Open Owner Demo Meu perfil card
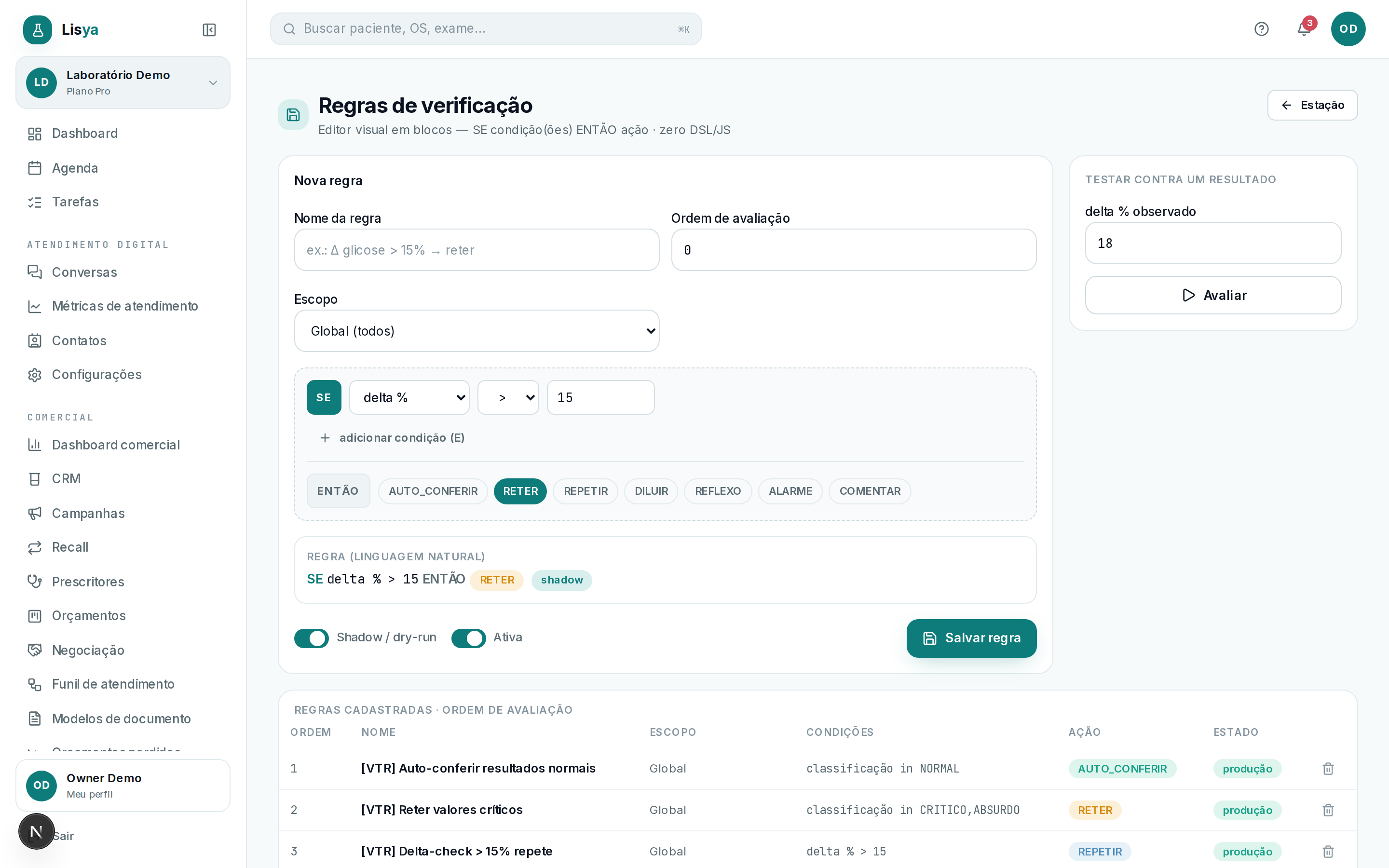Image resolution: width=1389 pixels, height=868 pixels. click(x=123, y=786)
